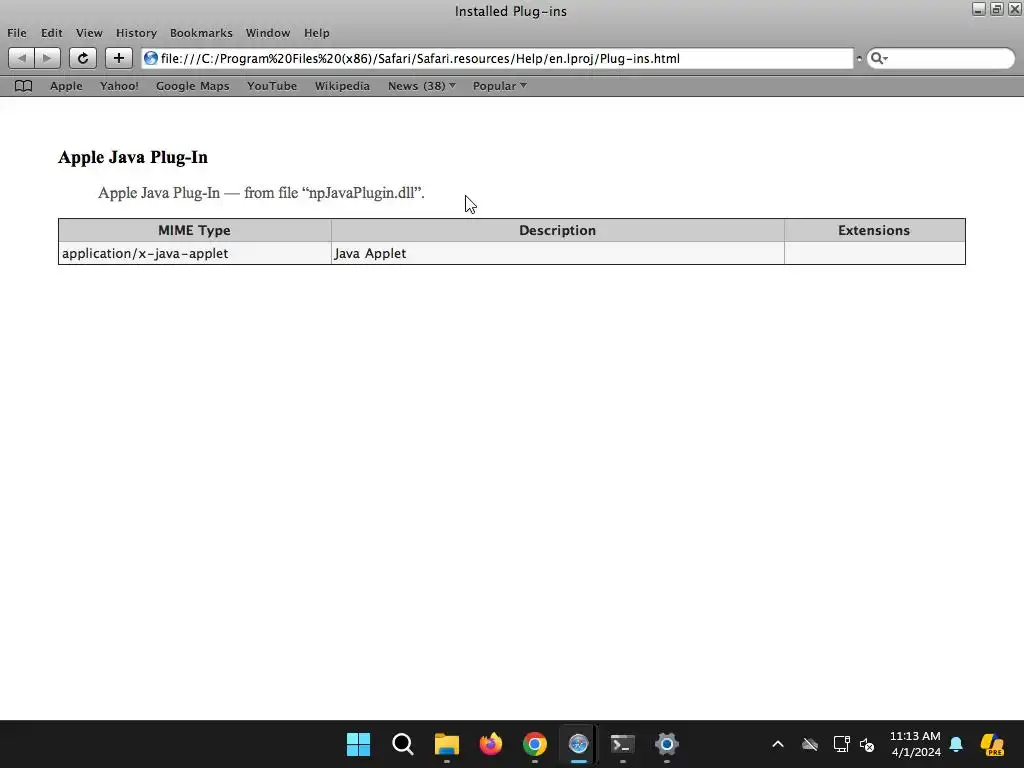This screenshot has height=768, width=1024.
Task: Open the Help menu
Action: point(317,33)
